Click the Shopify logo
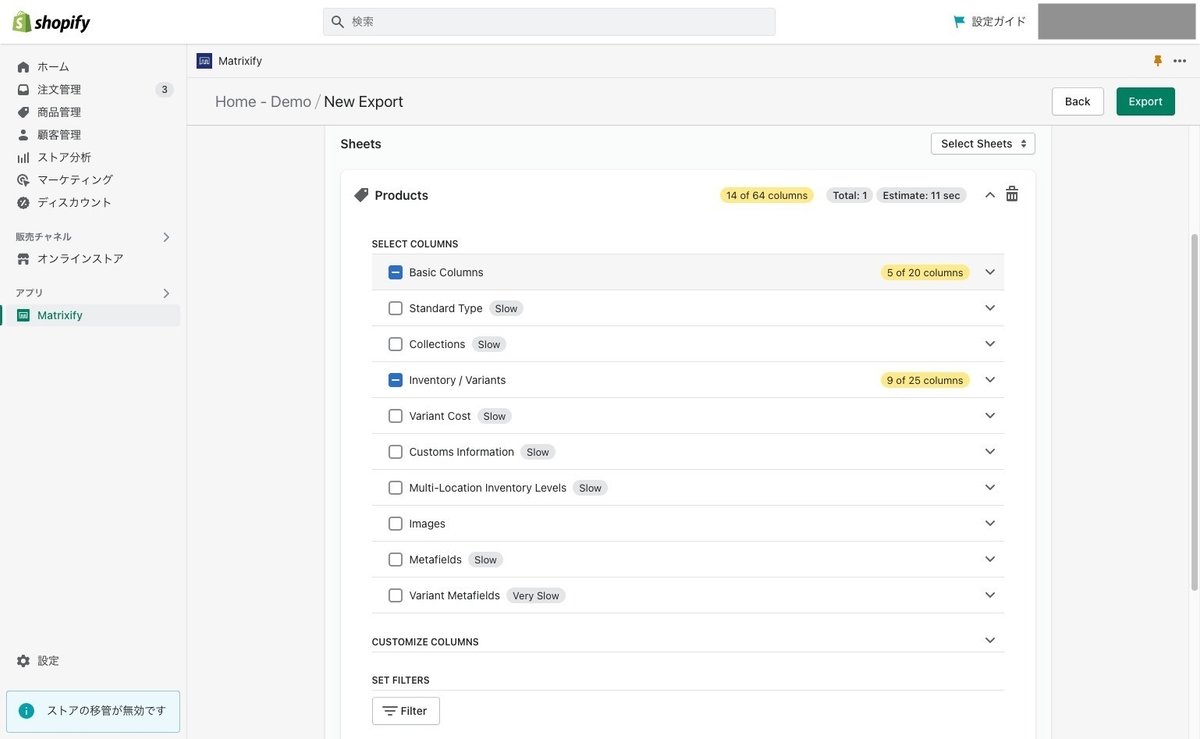 (x=50, y=19)
